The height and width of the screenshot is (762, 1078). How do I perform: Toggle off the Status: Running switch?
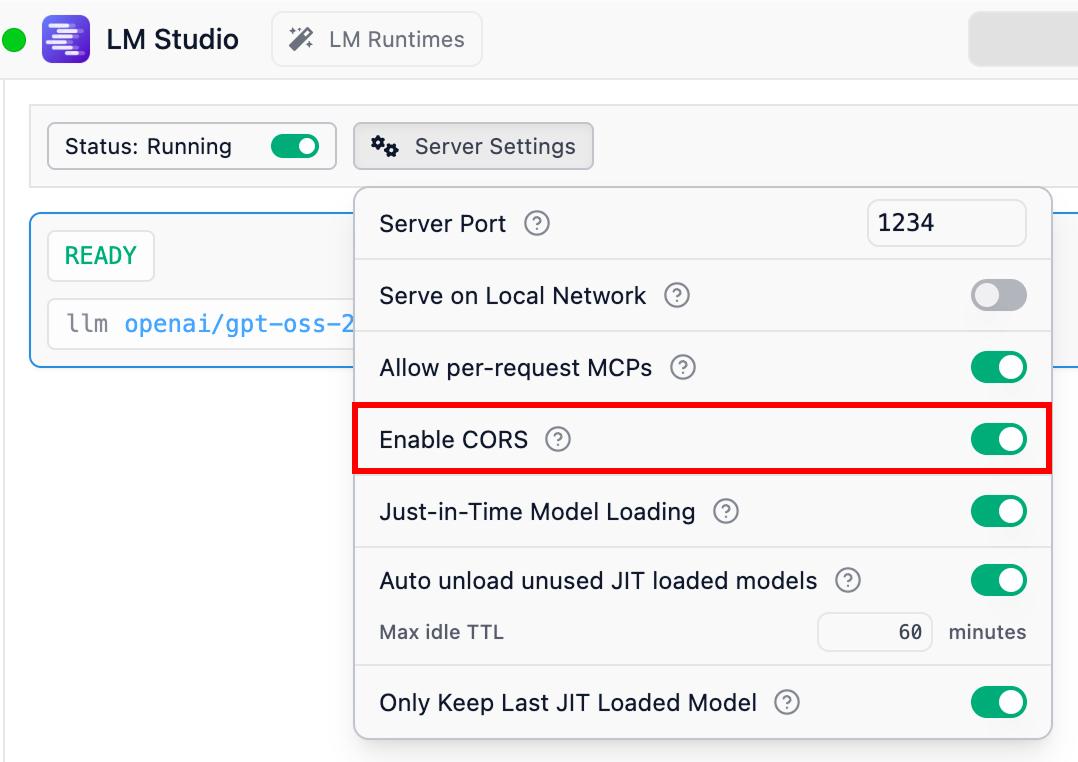pos(293,146)
